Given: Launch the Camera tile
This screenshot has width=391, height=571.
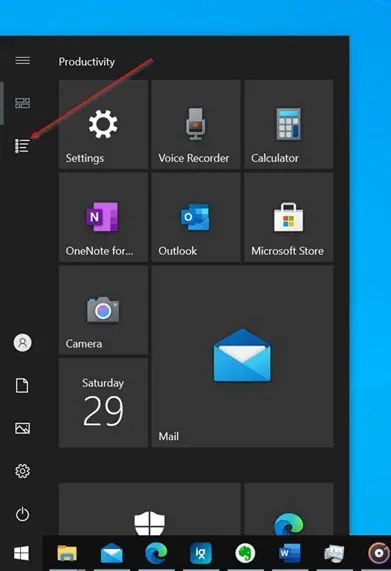Looking at the screenshot, I should (103, 310).
